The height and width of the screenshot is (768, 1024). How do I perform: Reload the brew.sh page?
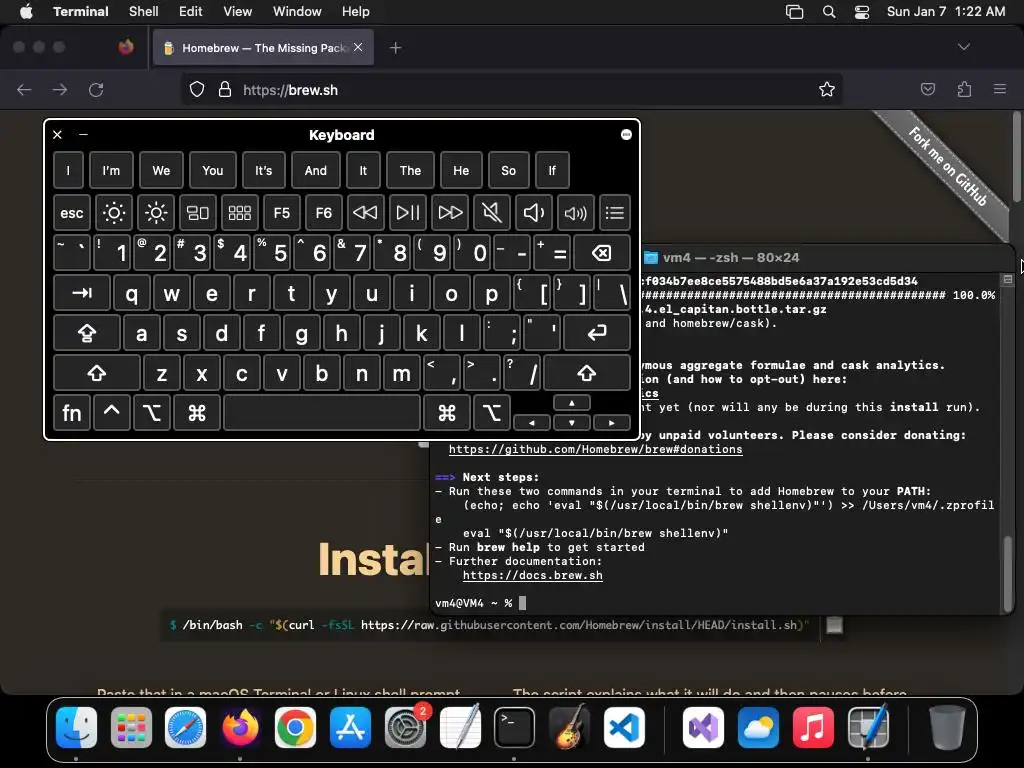(x=96, y=89)
